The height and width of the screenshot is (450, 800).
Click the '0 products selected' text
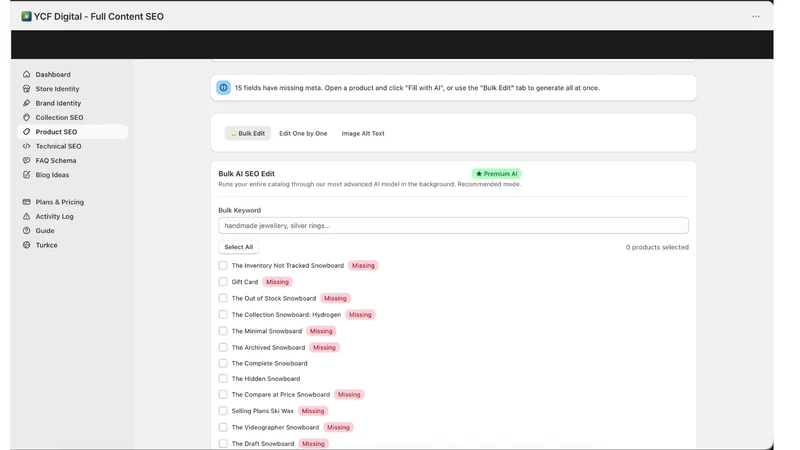tap(657, 247)
